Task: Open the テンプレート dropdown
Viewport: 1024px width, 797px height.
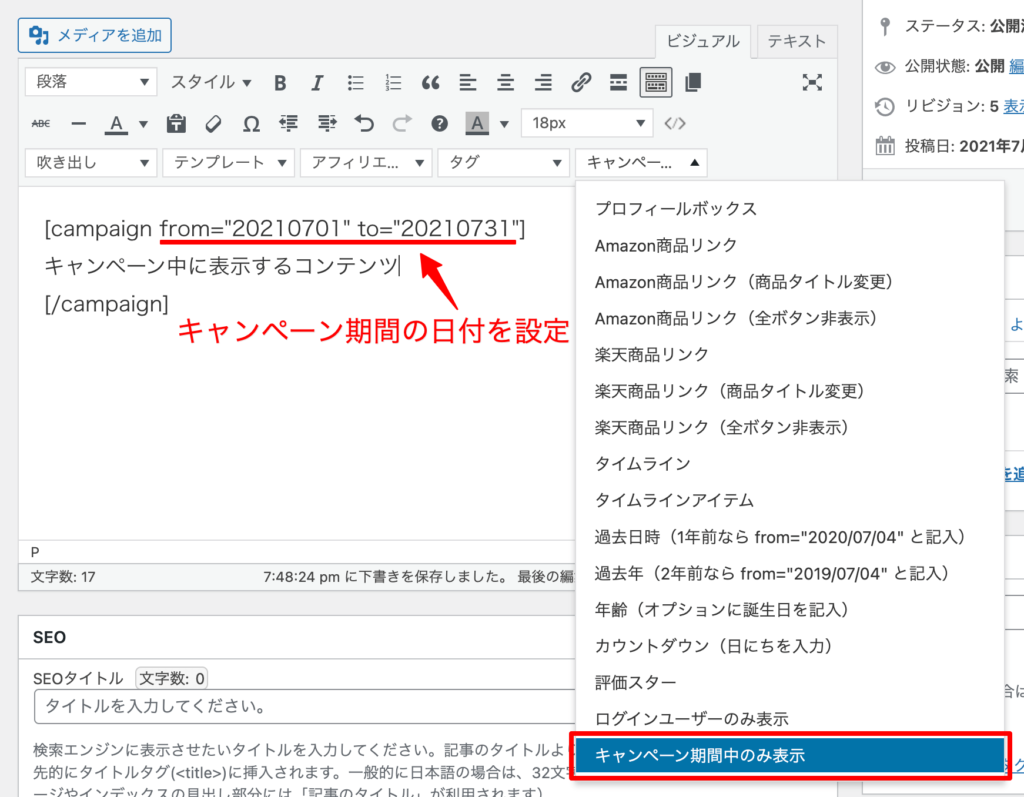Action: [229, 163]
